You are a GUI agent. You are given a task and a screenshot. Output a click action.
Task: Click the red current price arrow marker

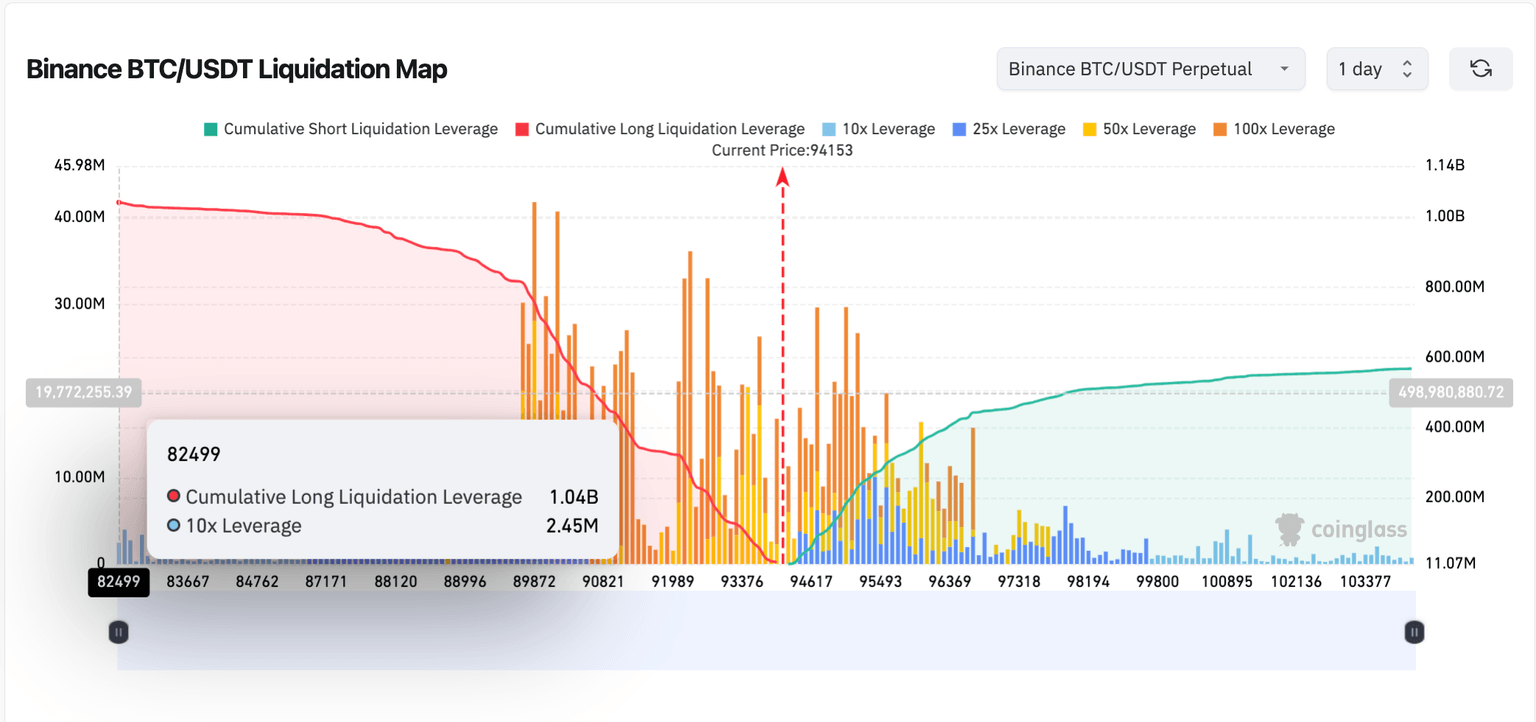tap(783, 177)
